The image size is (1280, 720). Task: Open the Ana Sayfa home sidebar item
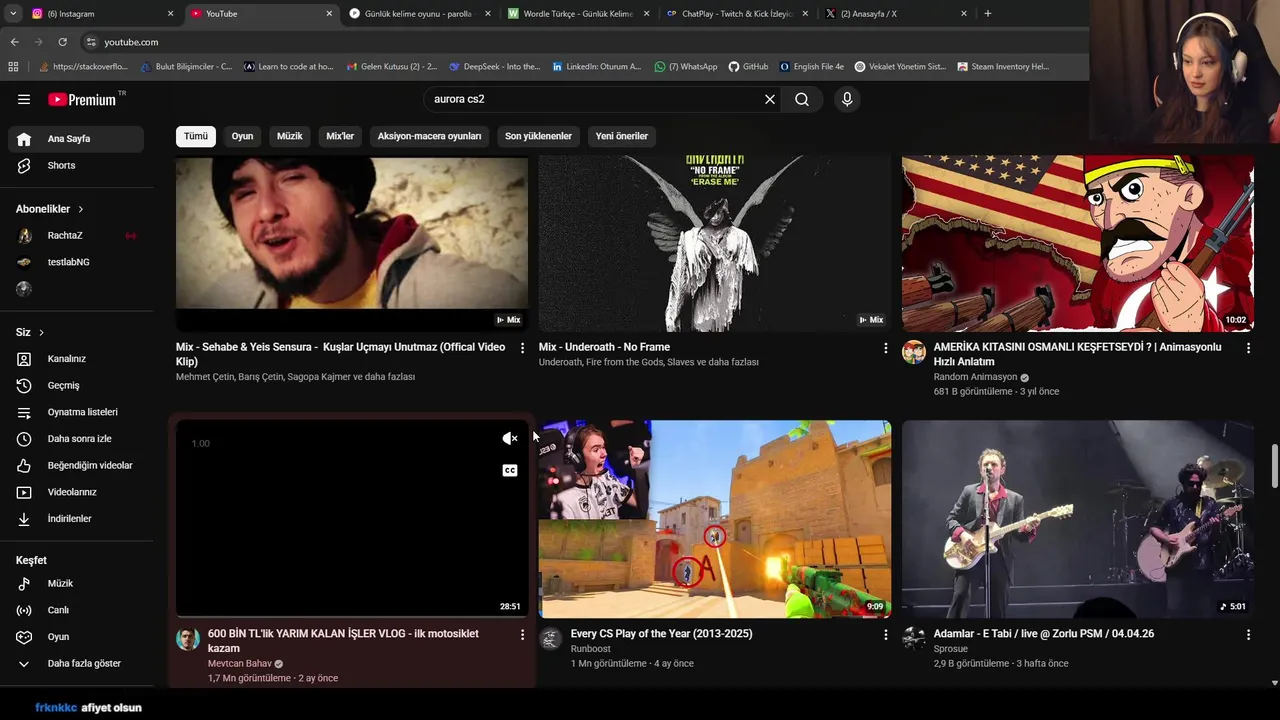pos(76,139)
